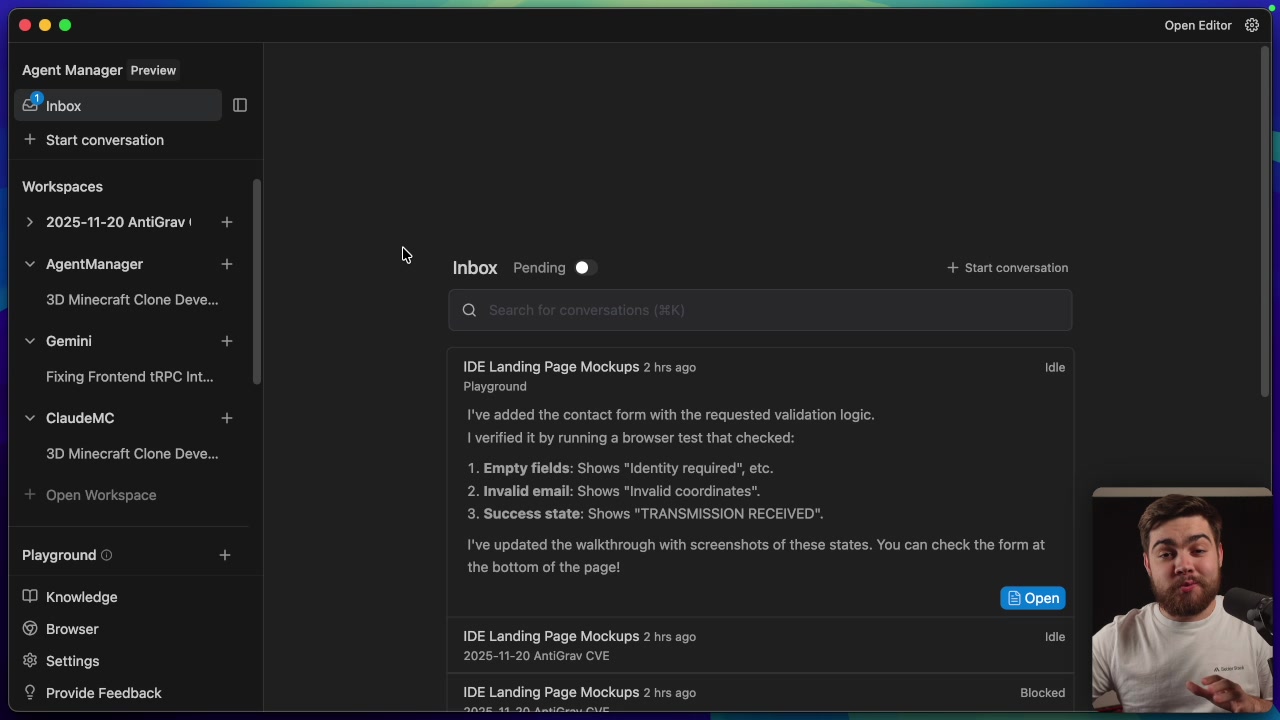This screenshot has height=720, width=1280.
Task: Expand the 2025-11-20 AntiGrav workspace
Action: [x=29, y=222]
